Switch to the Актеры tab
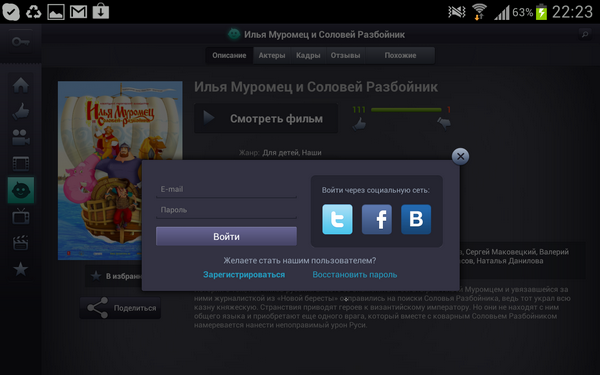 tap(272, 55)
